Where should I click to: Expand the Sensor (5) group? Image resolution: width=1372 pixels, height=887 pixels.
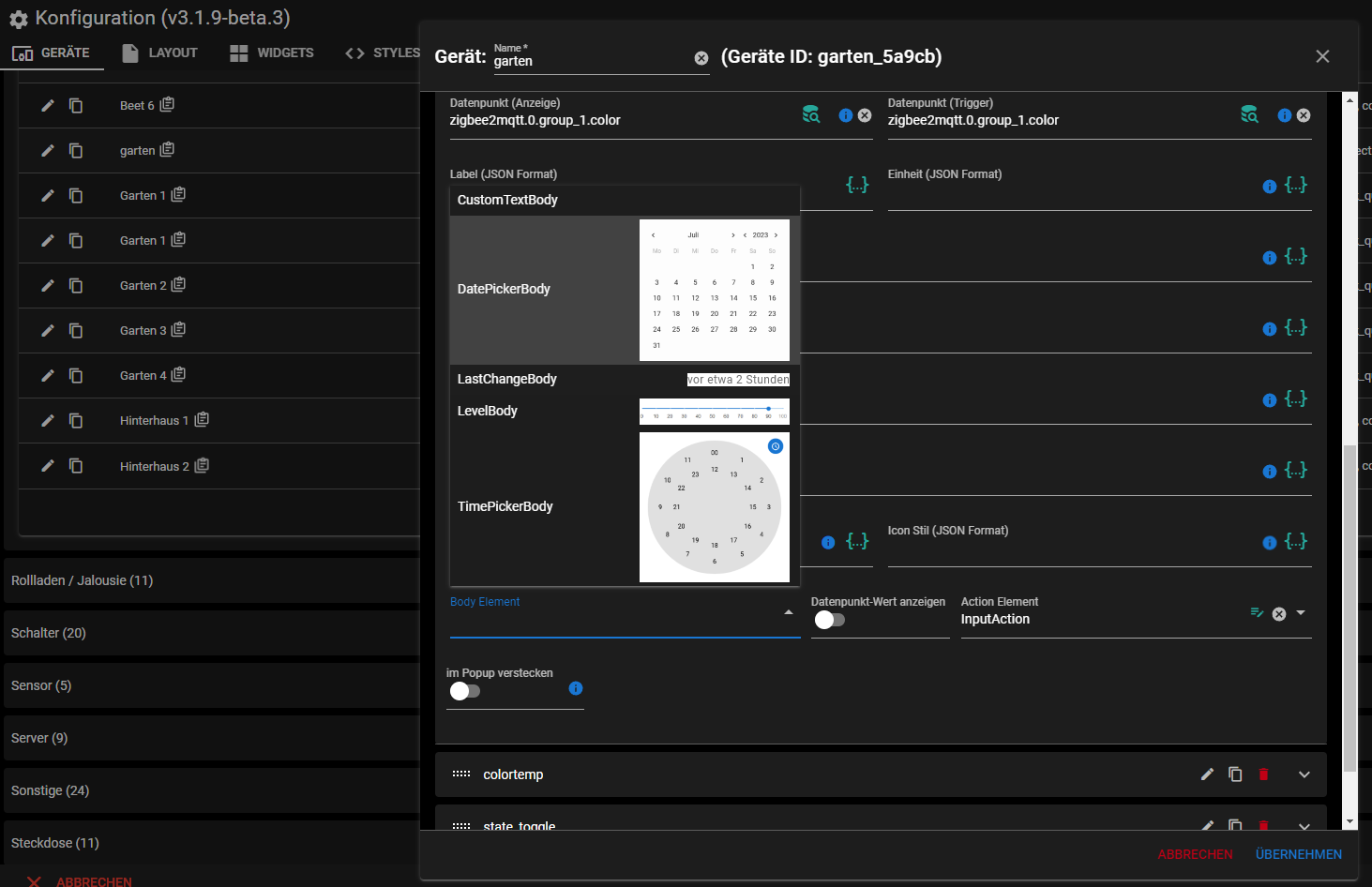[x=212, y=685]
